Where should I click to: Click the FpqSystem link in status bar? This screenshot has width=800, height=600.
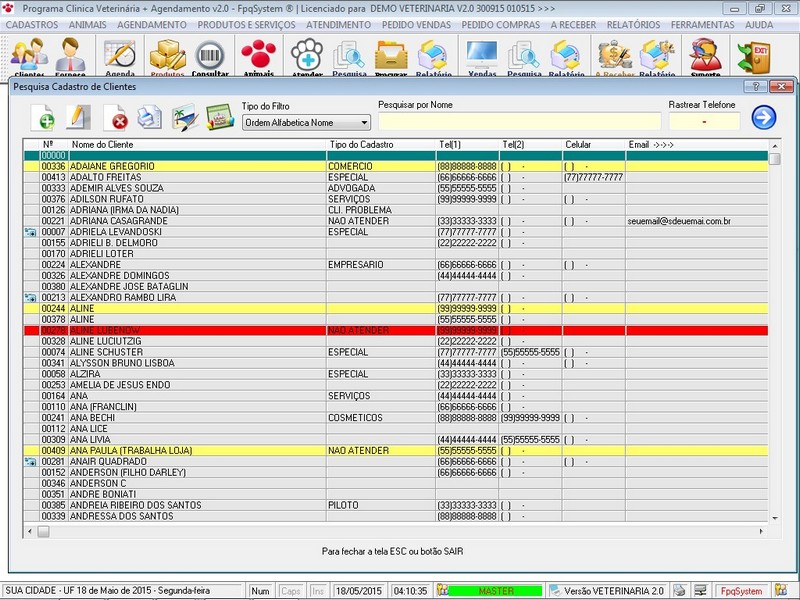(x=741, y=591)
